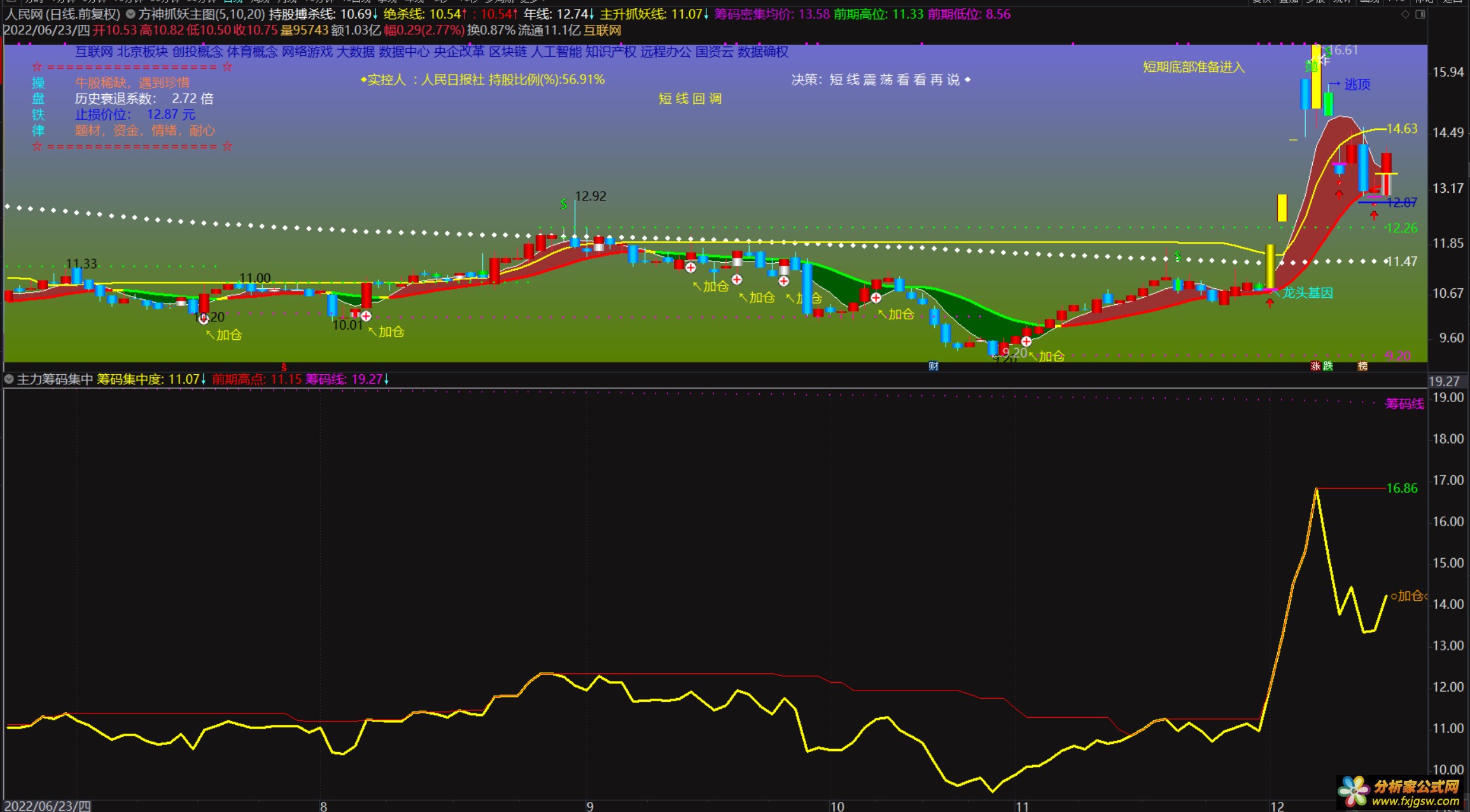This screenshot has height=812, width=1470.
Task: Click the 前期高位: 11.33 value
Action: click(879, 14)
